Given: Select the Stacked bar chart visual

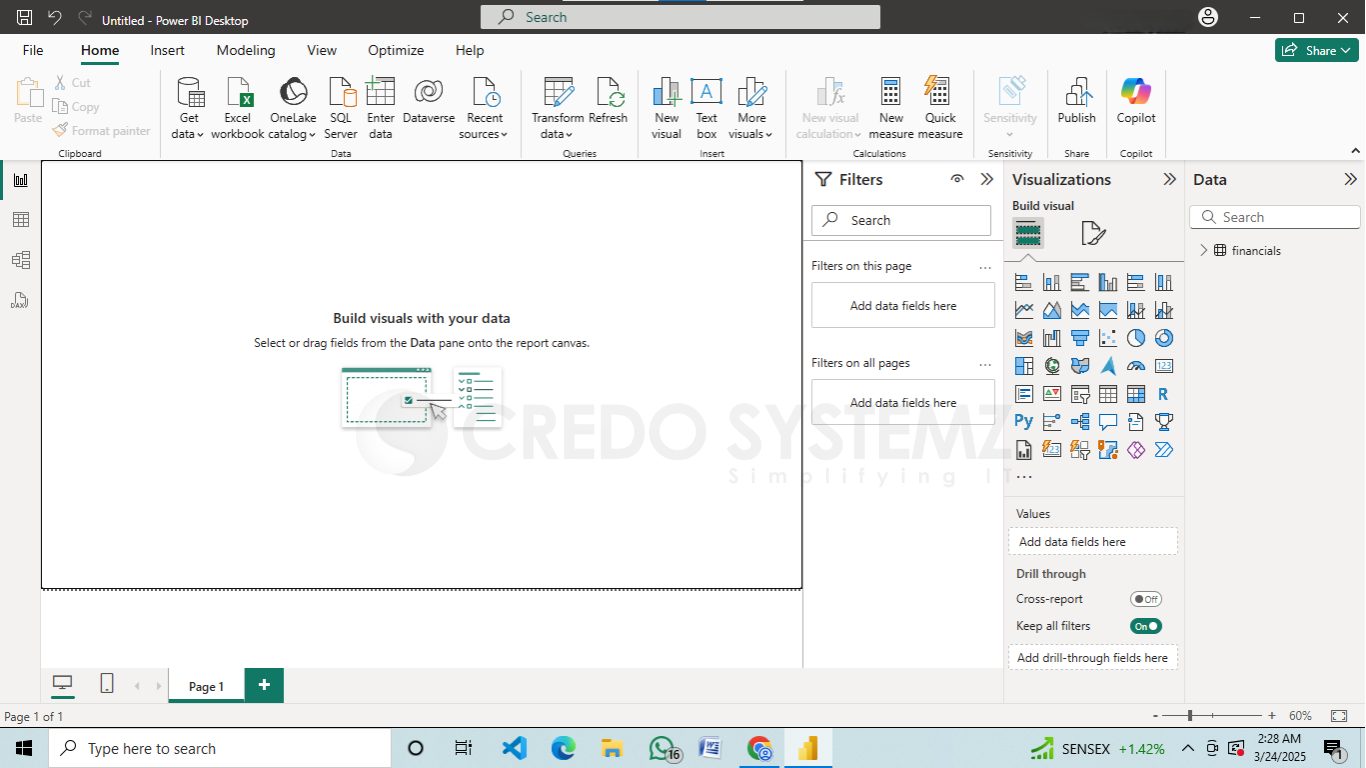Looking at the screenshot, I should coord(1024,282).
